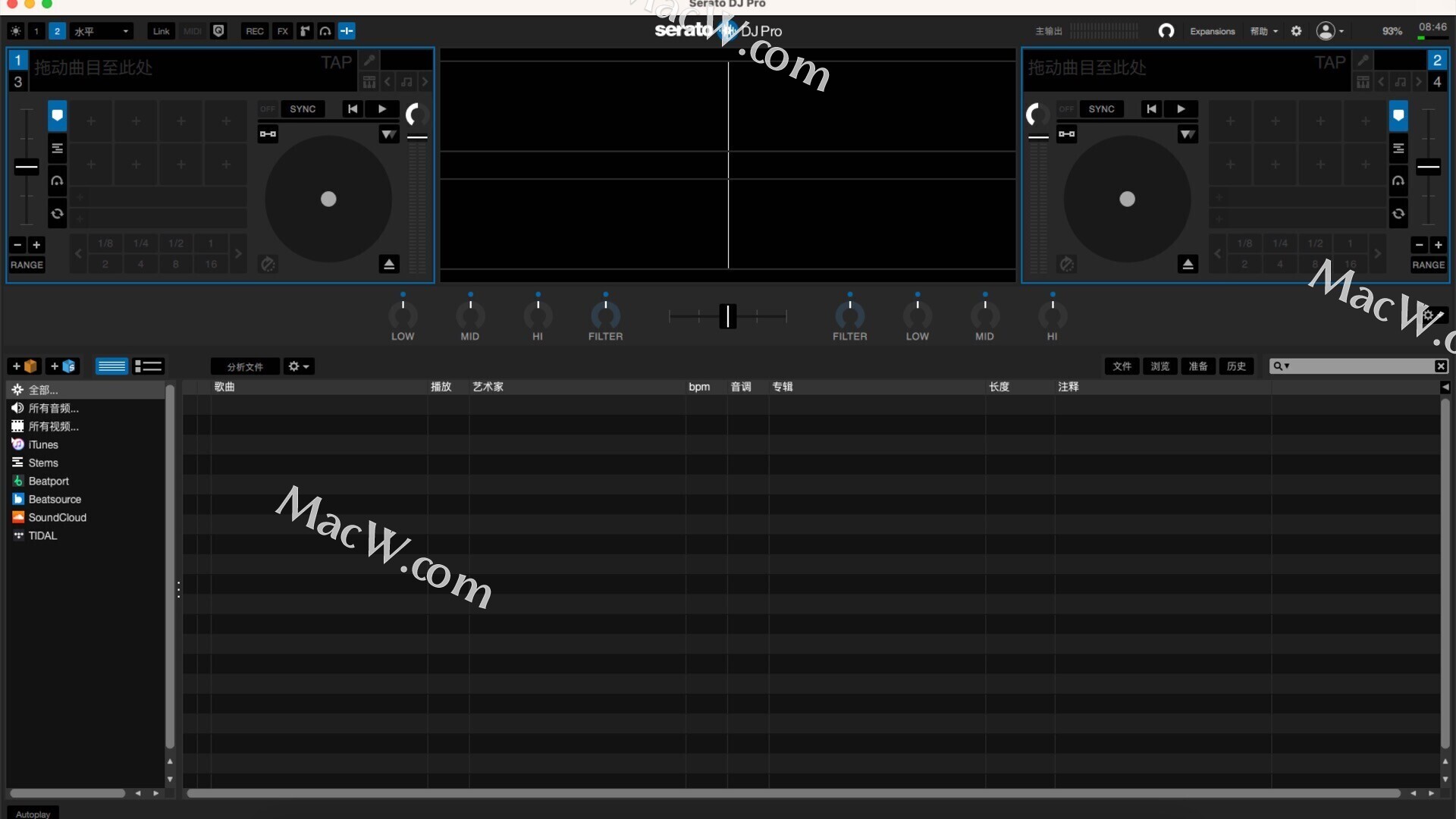The image size is (1456, 819).
Task: Eject track from left deck
Action: coord(389,264)
